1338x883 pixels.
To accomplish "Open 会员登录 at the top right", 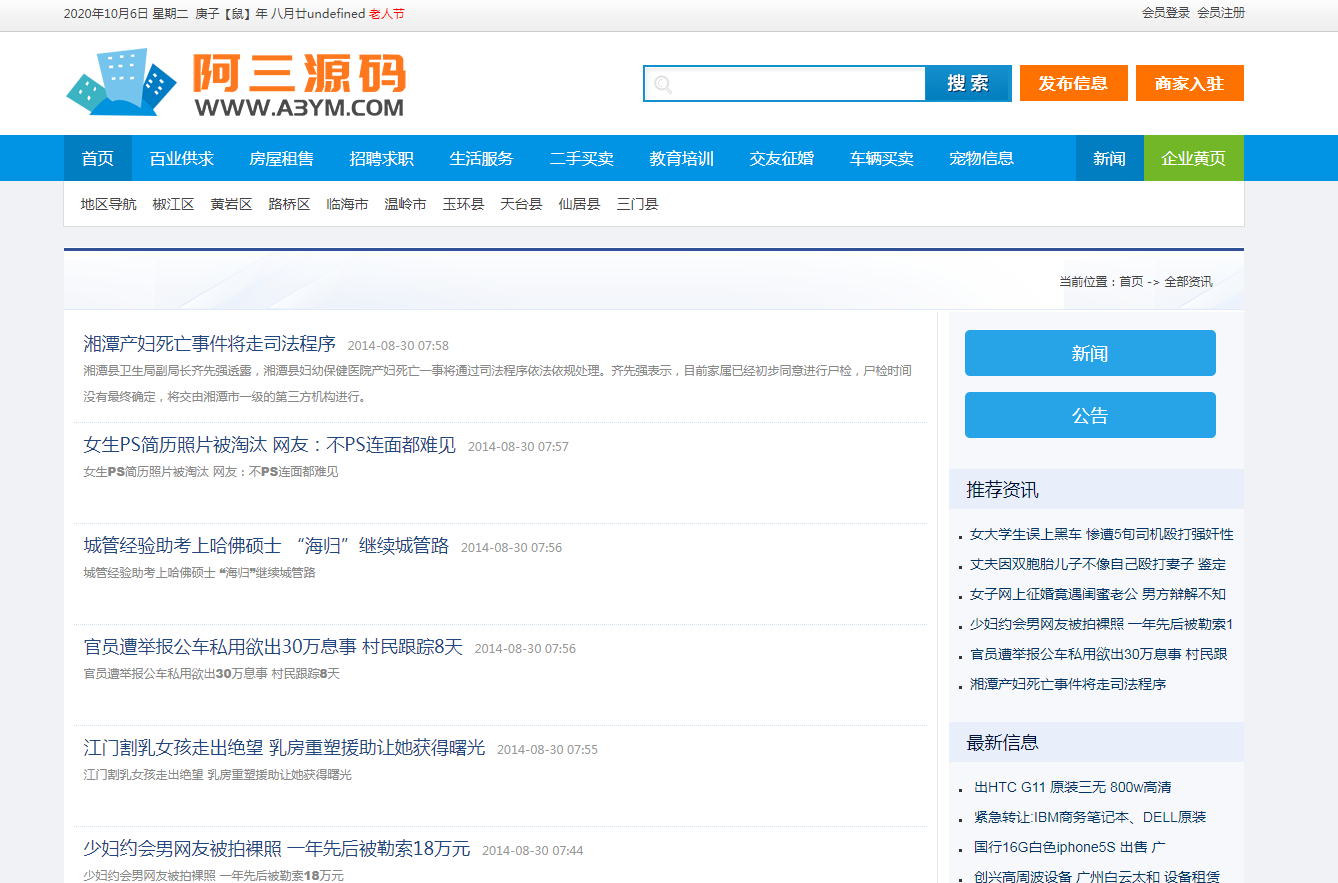I will tap(1166, 13).
